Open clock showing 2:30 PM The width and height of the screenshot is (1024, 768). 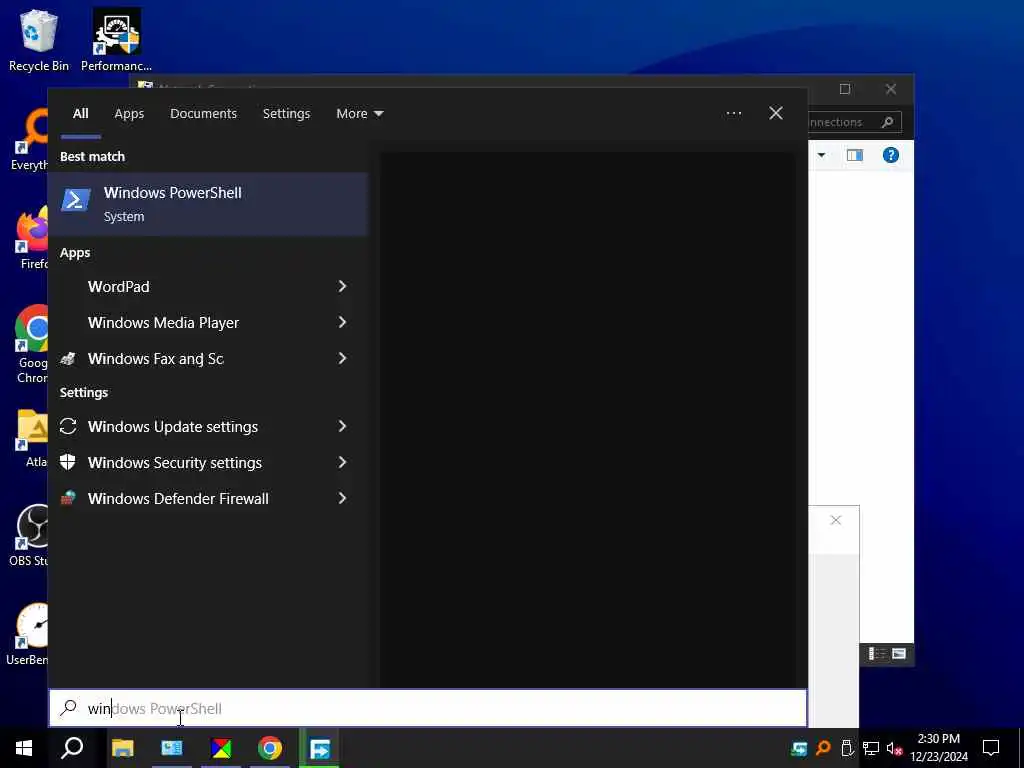[x=939, y=748]
